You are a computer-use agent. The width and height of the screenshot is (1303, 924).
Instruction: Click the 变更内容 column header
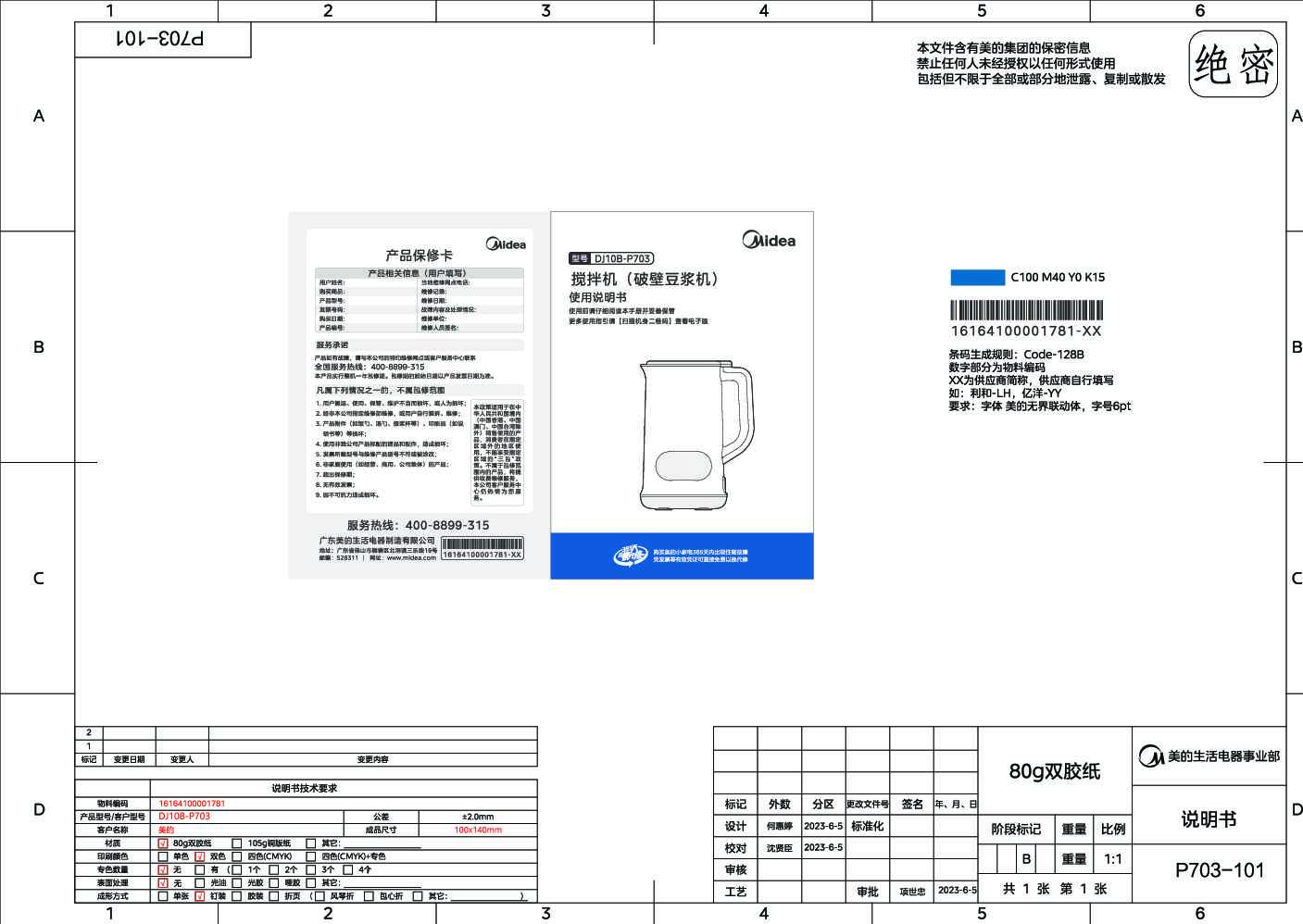(x=372, y=759)
